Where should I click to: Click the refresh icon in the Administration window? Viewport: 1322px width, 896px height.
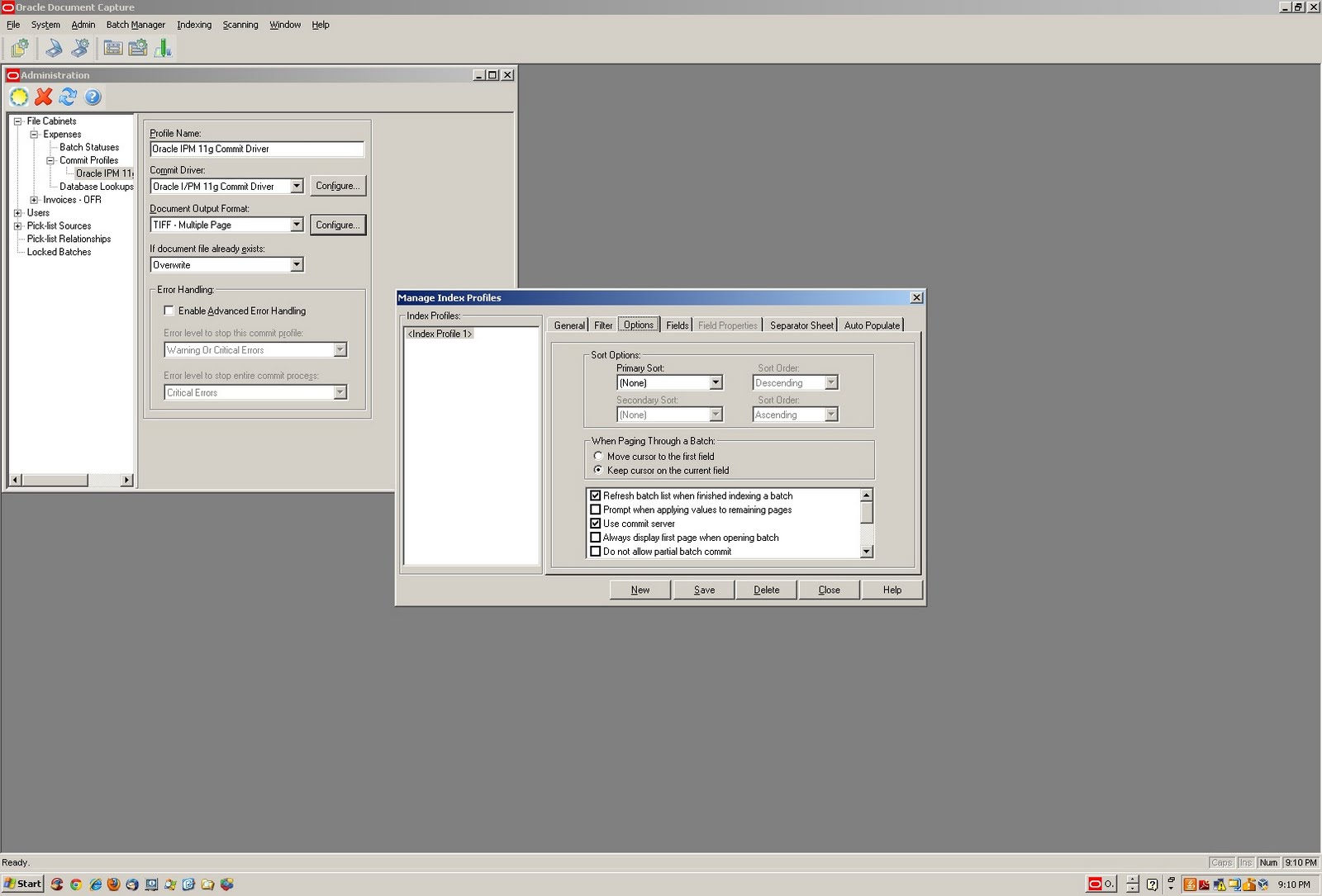[x=68, y=97]
